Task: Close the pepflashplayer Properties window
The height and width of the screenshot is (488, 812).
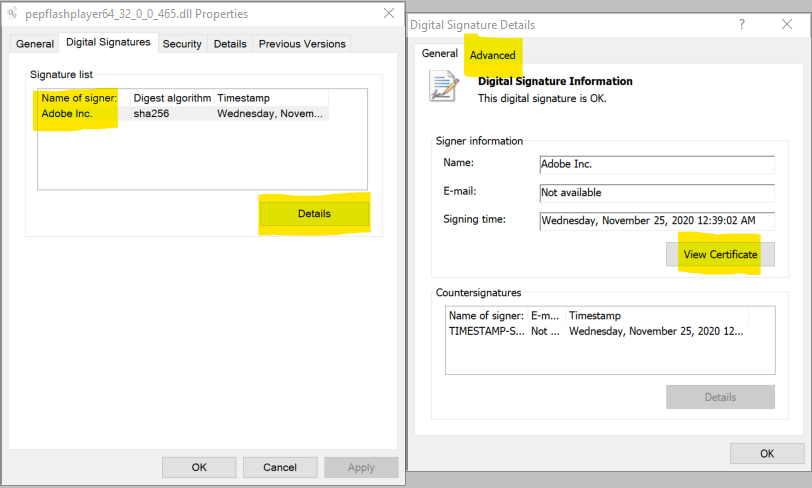Action: 388,14
